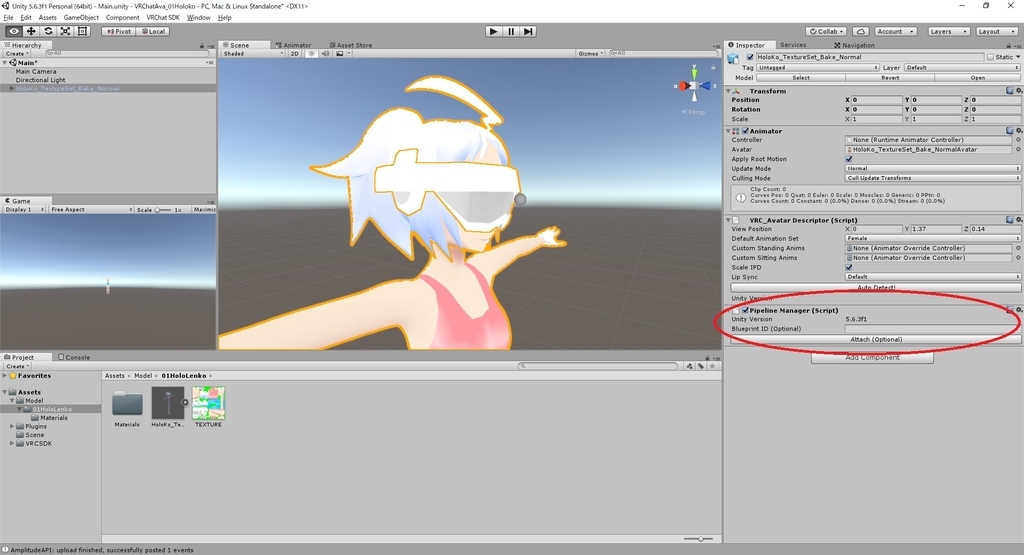Toggle Pivot/Center handle position
Screen dimensions: 1024x555
pos(118,31)
